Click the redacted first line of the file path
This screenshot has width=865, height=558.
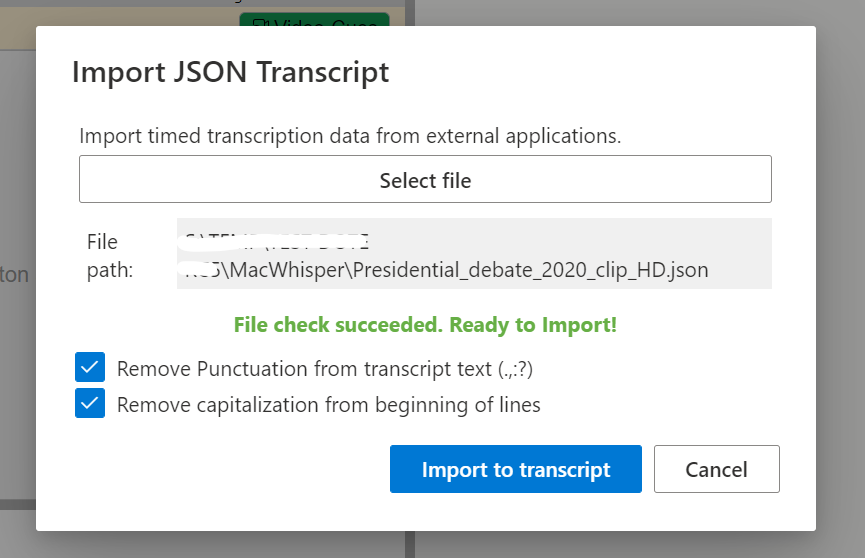(x=274, y=242)
